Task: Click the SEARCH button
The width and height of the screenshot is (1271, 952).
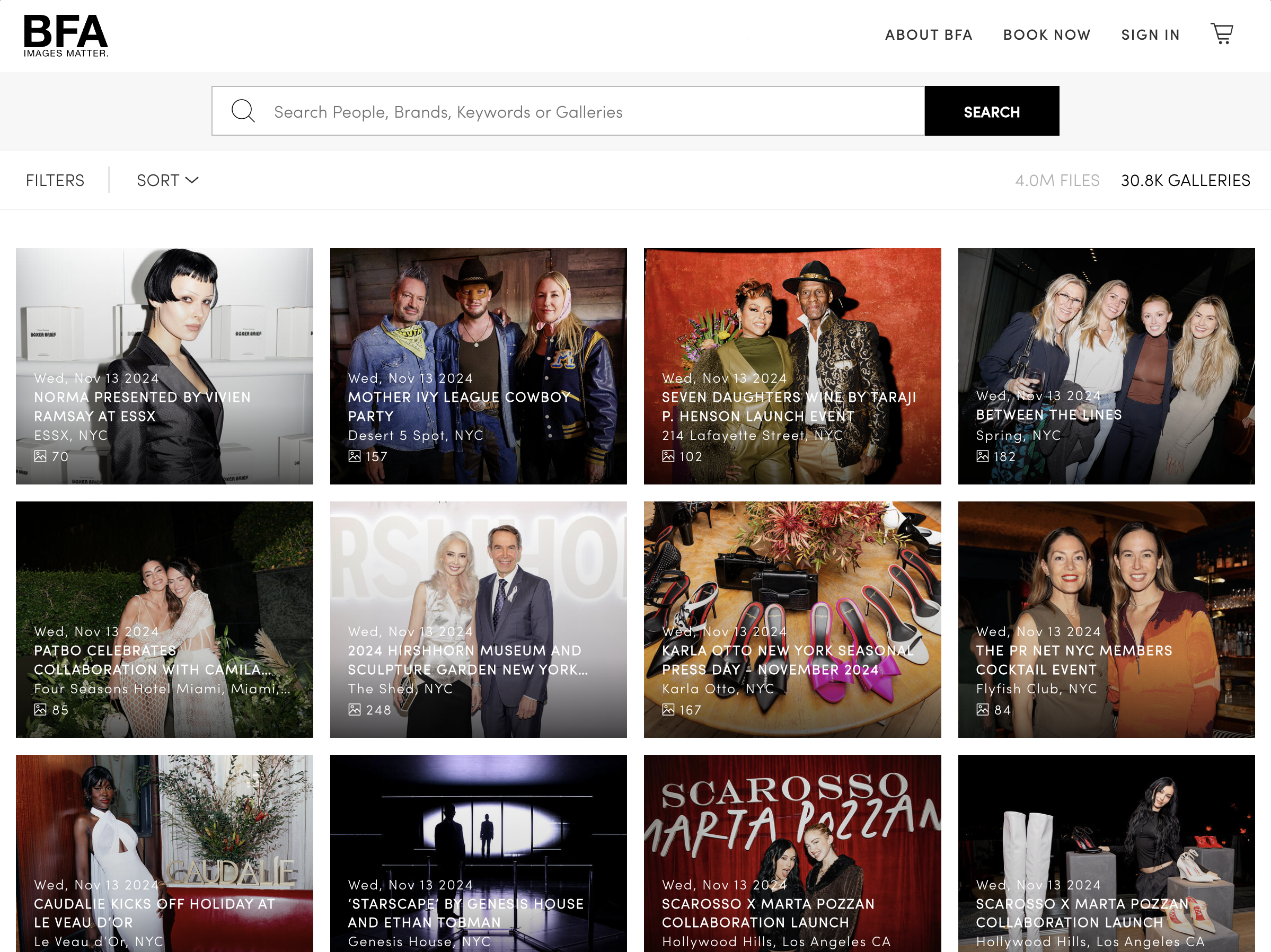Action: [991, 111]
